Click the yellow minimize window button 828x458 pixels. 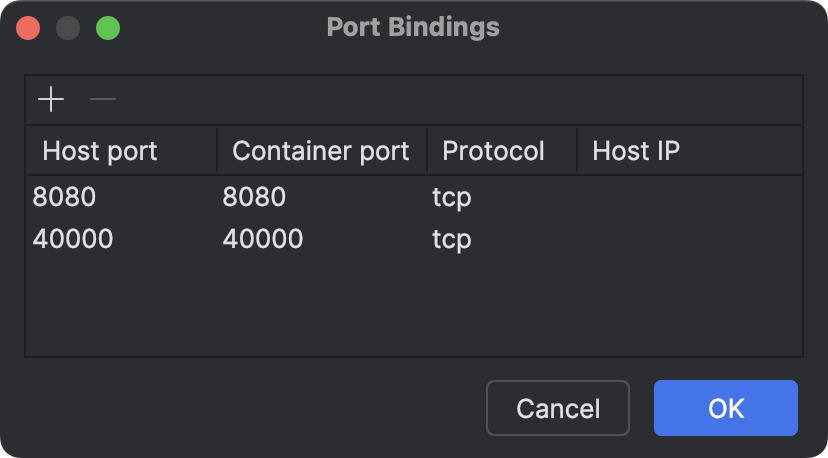coord(68,27)
